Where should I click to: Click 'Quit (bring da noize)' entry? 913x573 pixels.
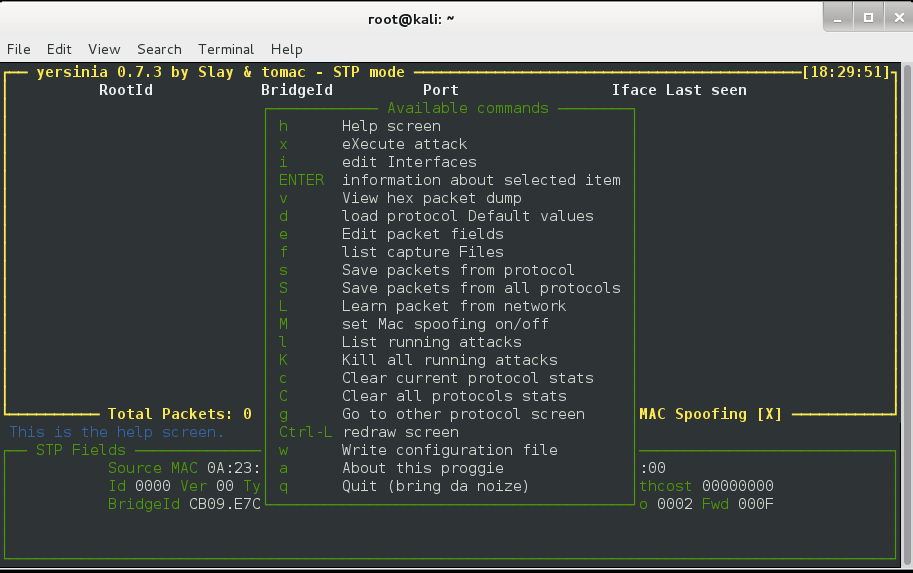click(435, 486)
